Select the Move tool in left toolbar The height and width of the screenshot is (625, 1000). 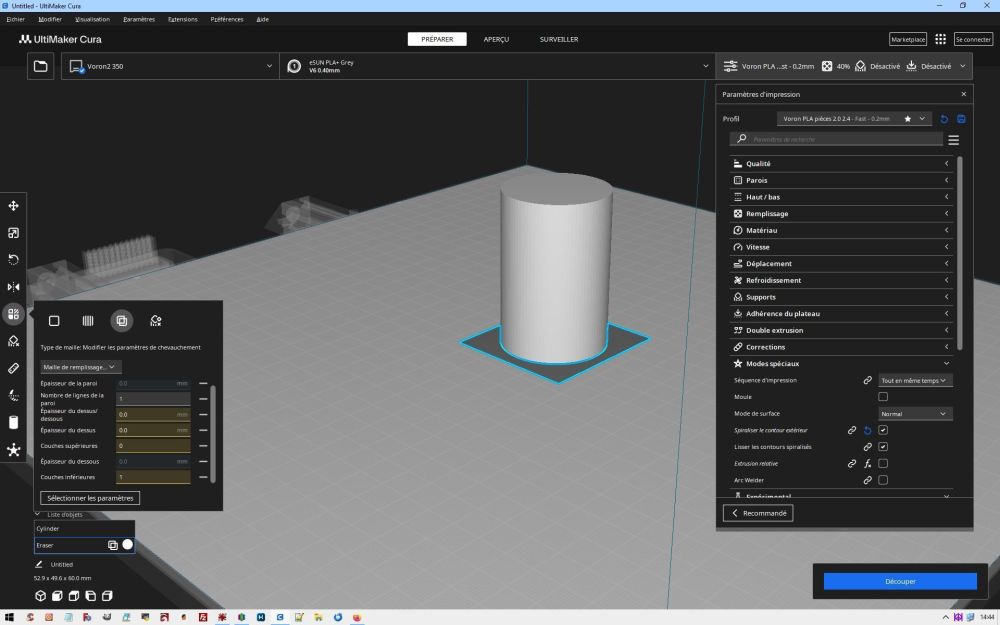(14, 206)
